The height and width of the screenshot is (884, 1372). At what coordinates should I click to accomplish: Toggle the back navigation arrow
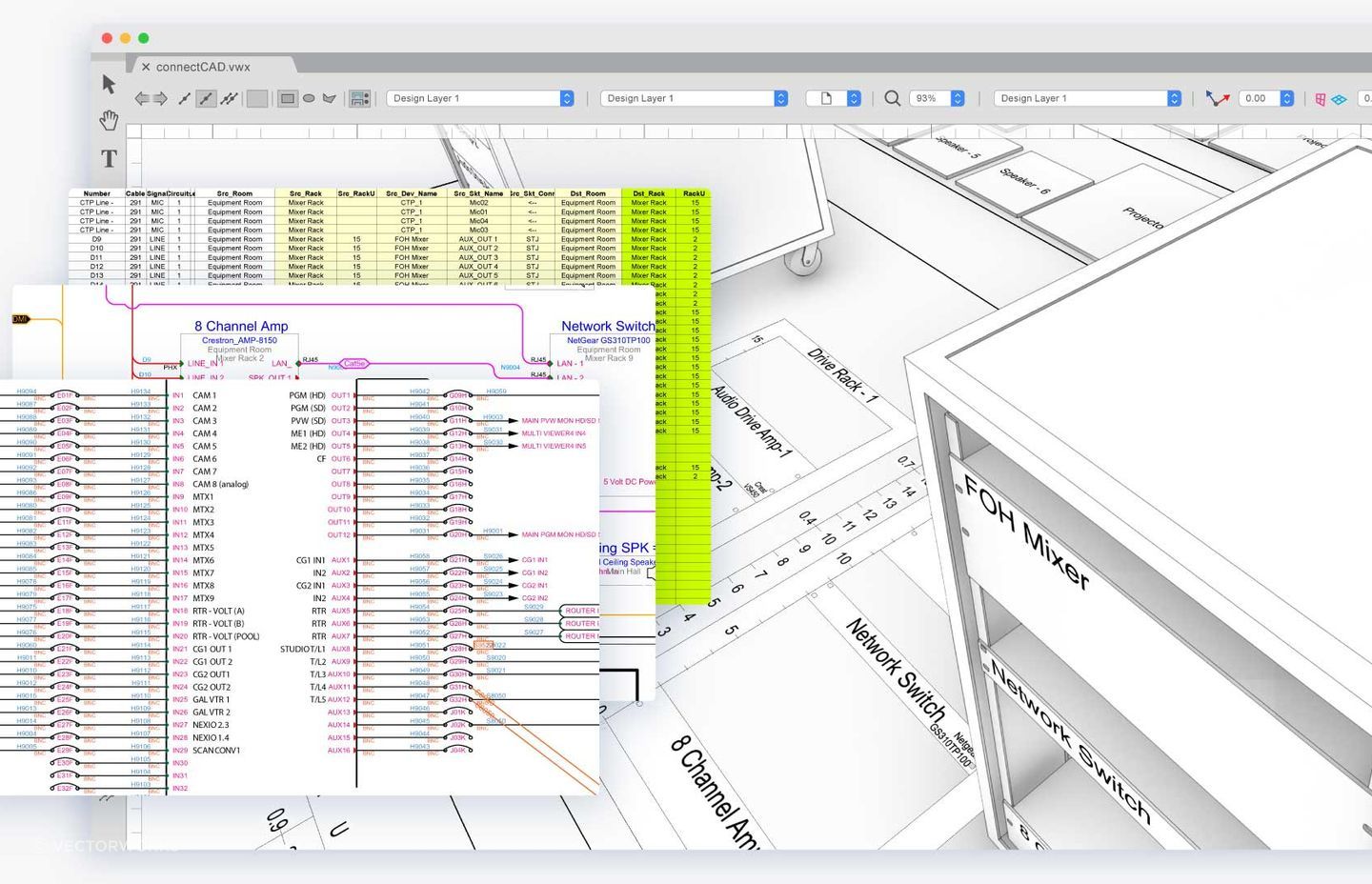click(141, 98)
